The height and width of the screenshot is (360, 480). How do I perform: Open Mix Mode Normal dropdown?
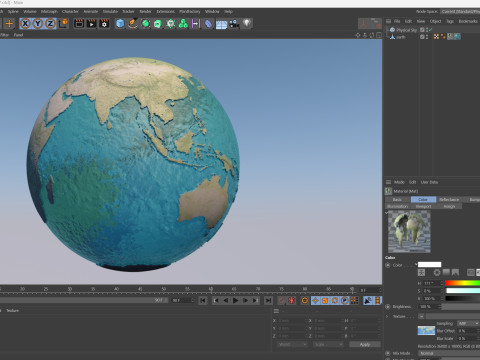click(x=449, y=353)
